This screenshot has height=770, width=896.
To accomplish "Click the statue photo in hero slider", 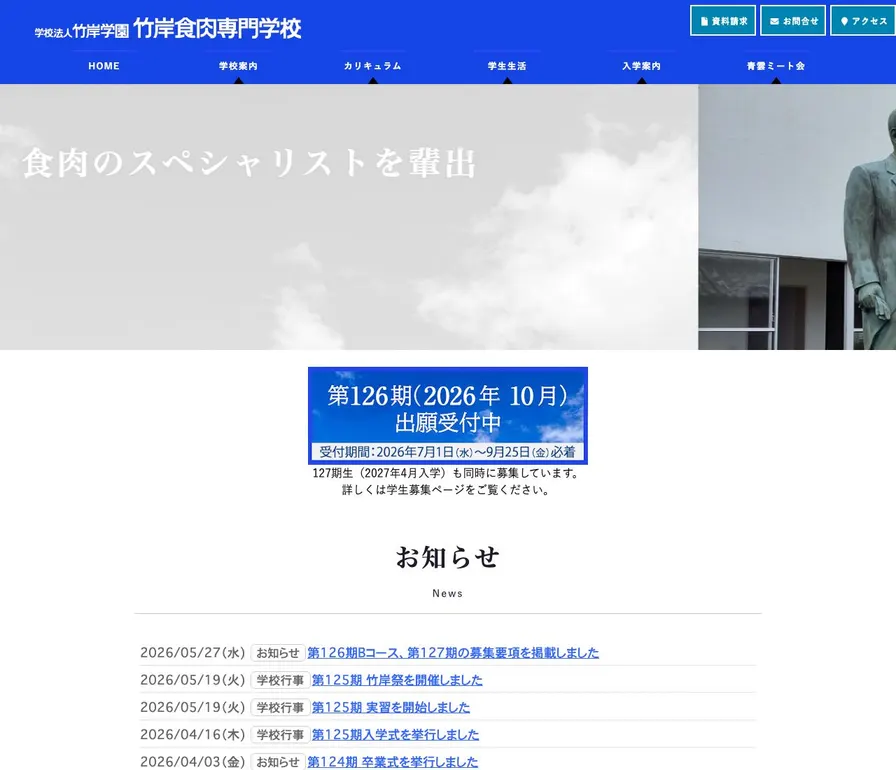I will (x=797, y=217).
